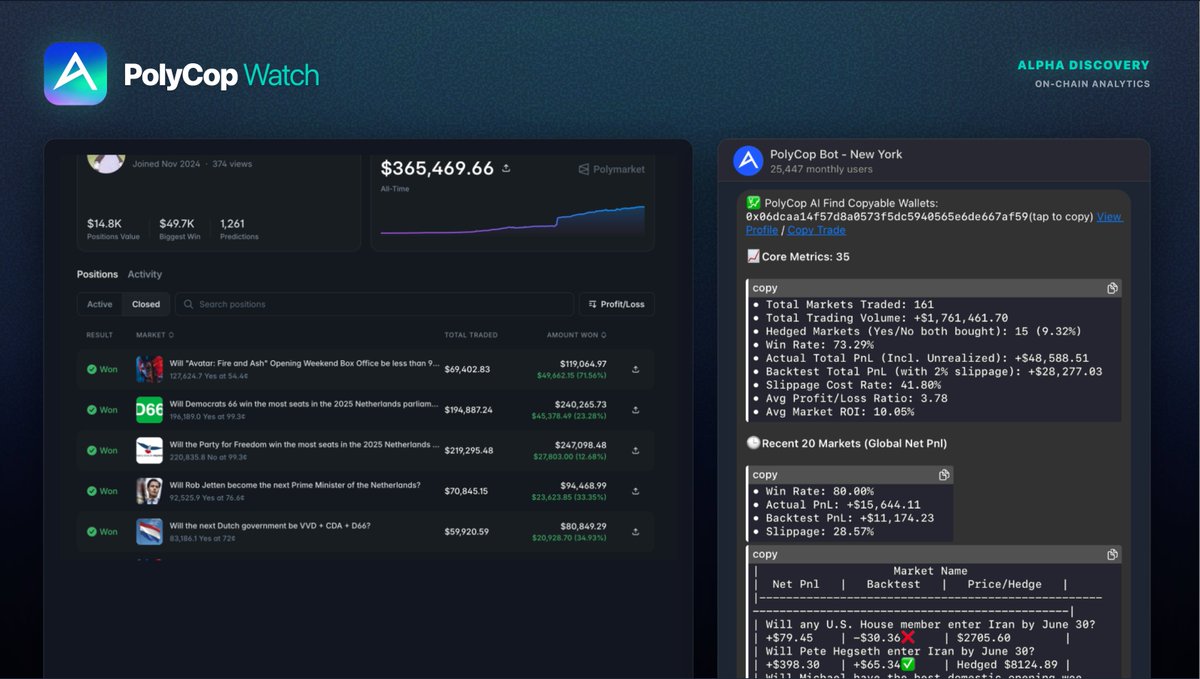Sort by the Market column header
The width and height of the screenshot is (1200, 679).
(155, 335)
